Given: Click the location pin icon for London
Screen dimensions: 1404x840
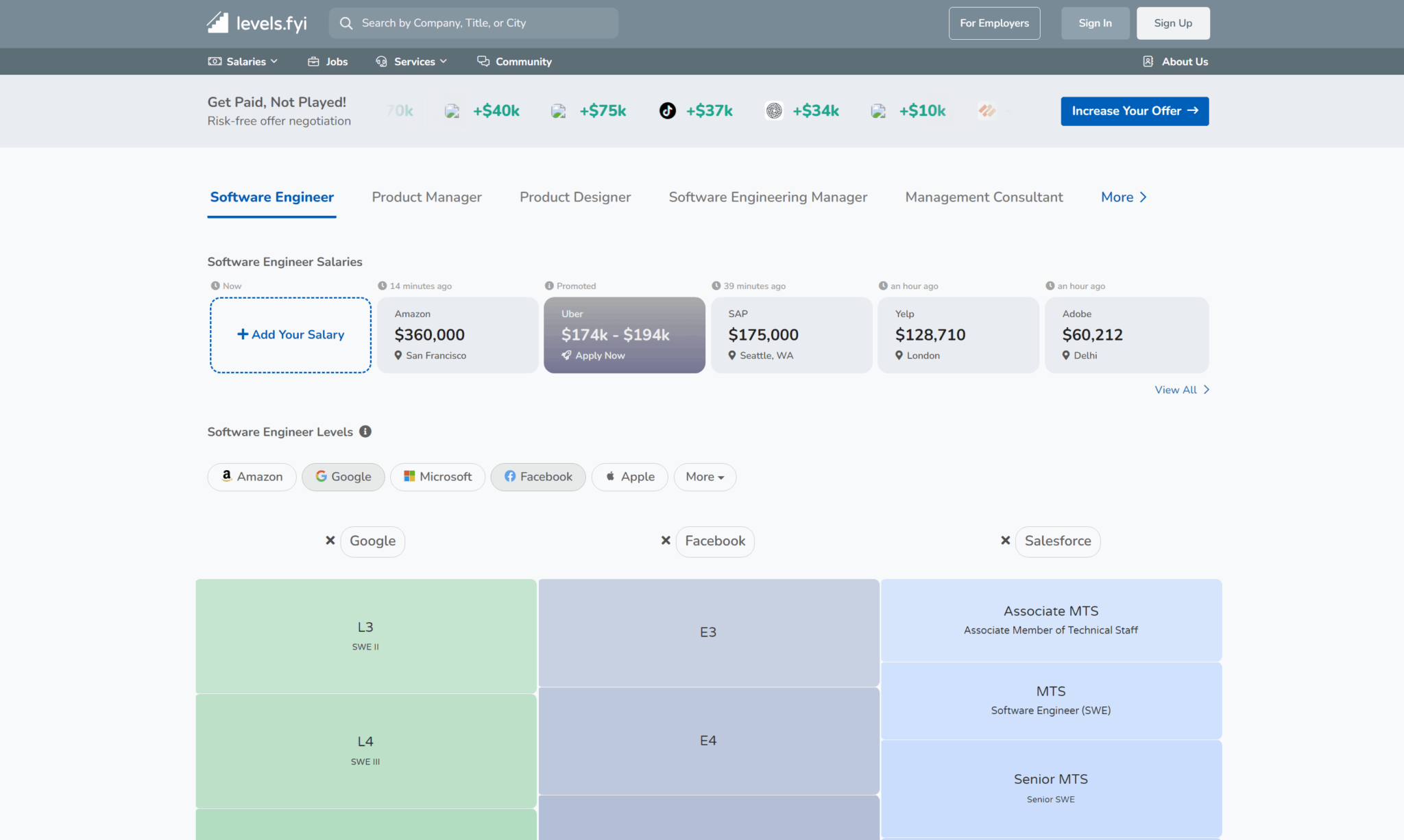Looking at the screenshot, I should (899, 356).
